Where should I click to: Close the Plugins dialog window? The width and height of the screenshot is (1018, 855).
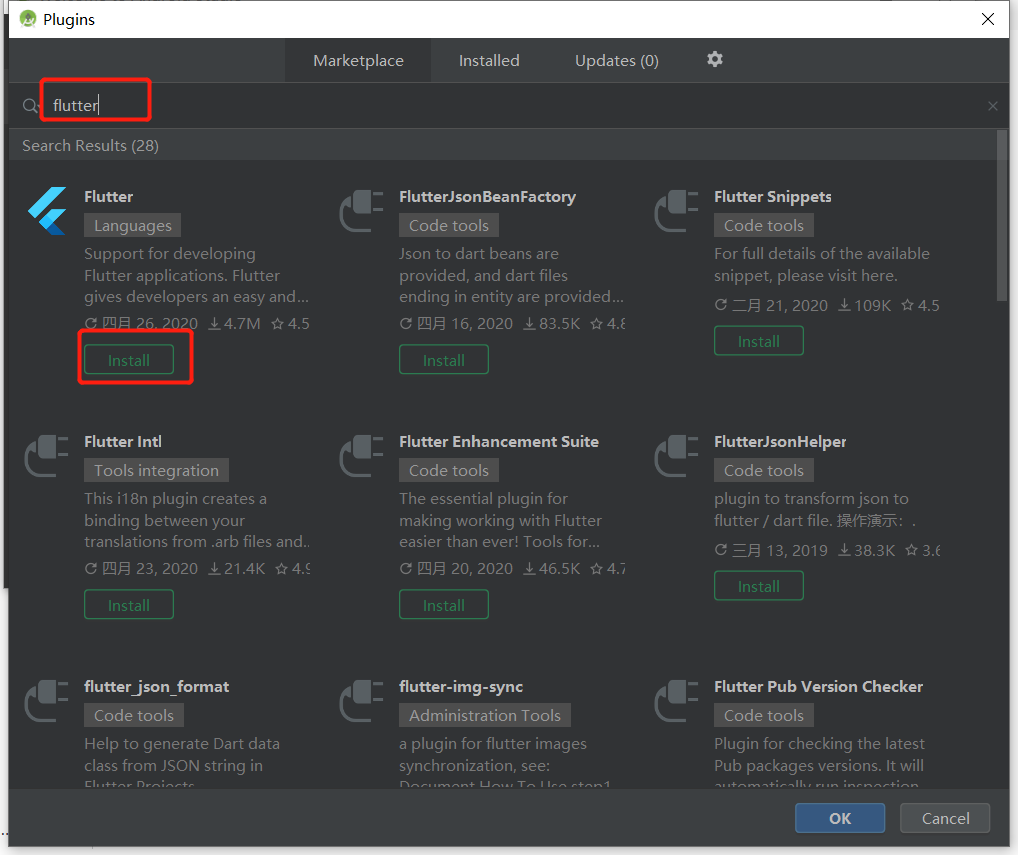[x=987, y=19]
